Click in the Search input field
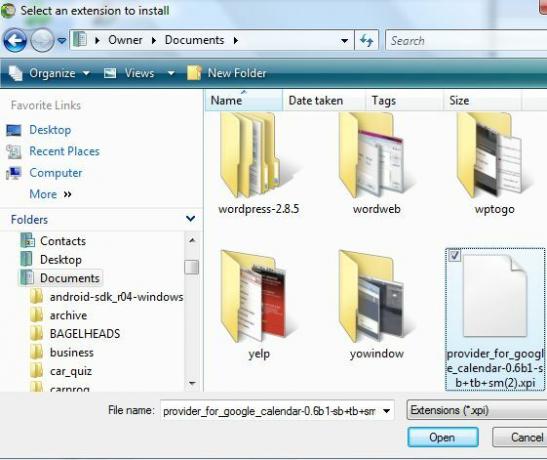 point(466,40)
